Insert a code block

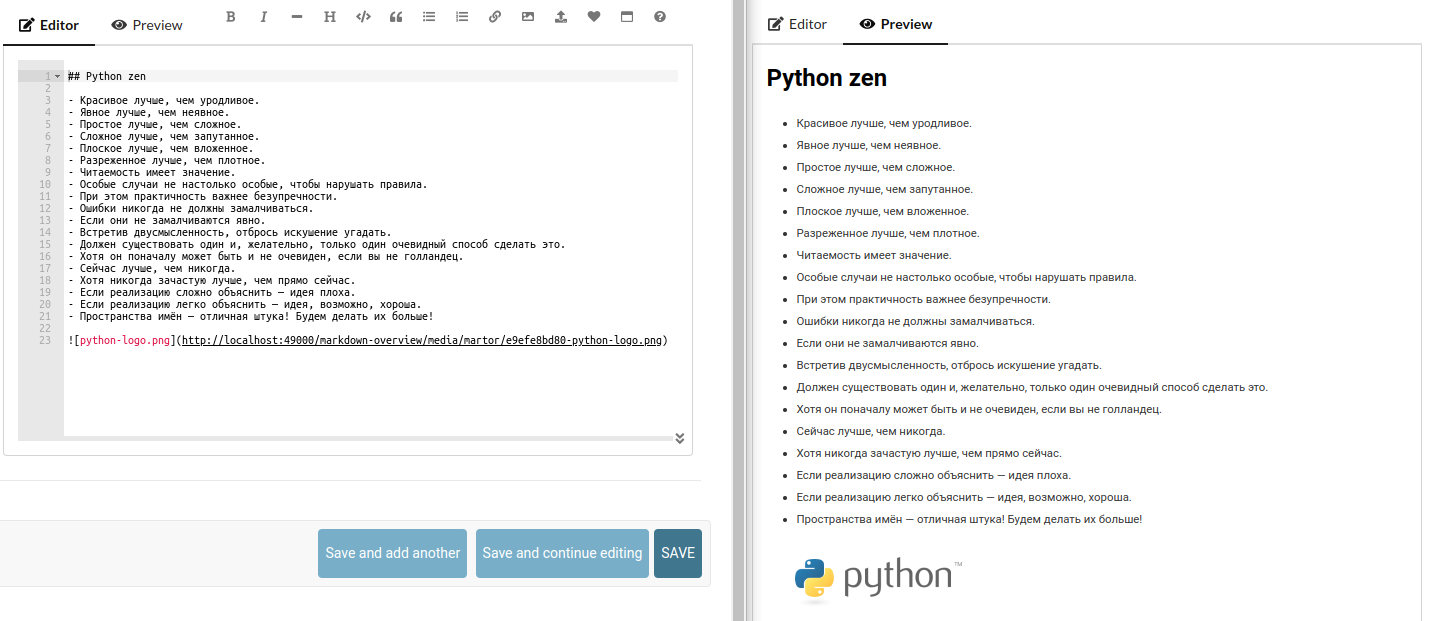tap(363, 17)
